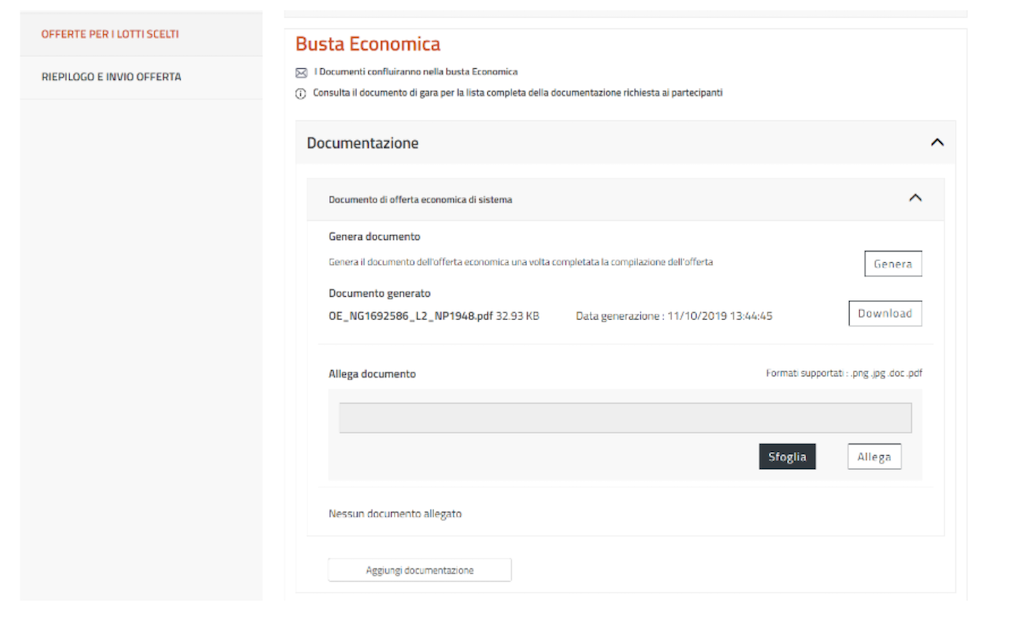Click the Data generazione timestamp
Screen dimensions: 1024x618
click(x=674, y=316)
